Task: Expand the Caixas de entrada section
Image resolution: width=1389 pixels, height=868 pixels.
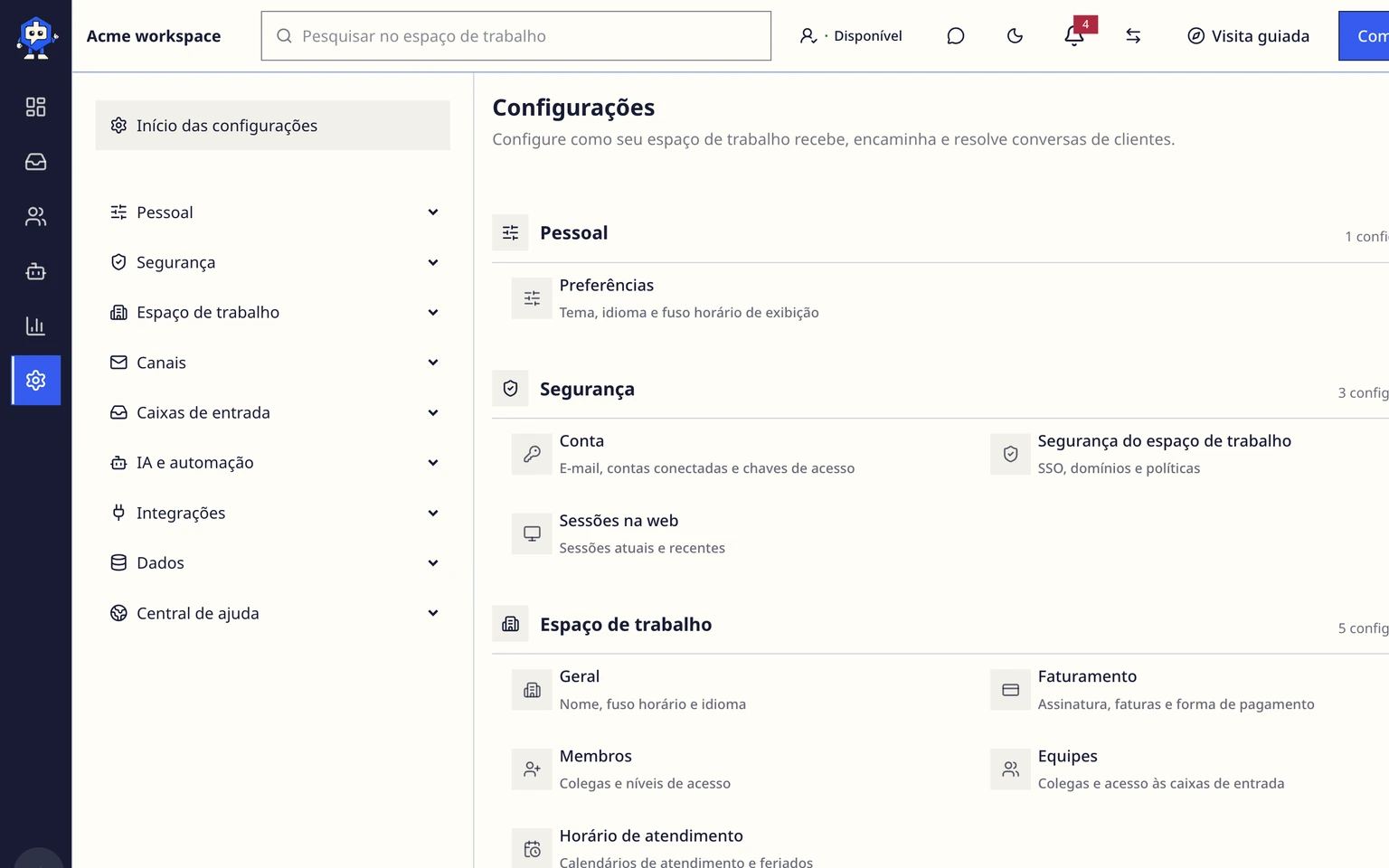Action: (x=272, y=412)
